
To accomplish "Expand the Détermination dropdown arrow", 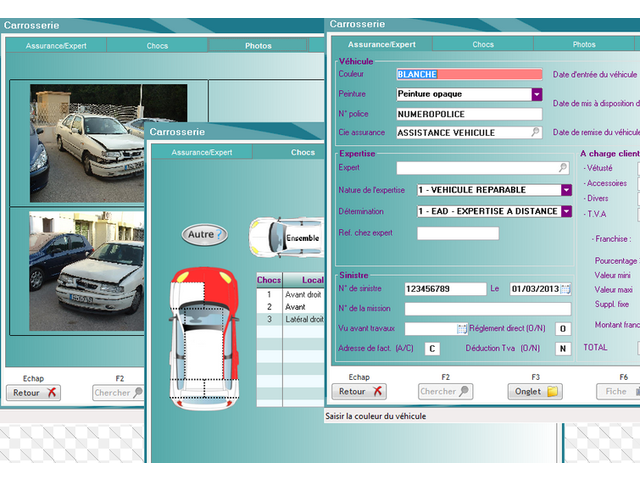I will [x=566, y=211].
